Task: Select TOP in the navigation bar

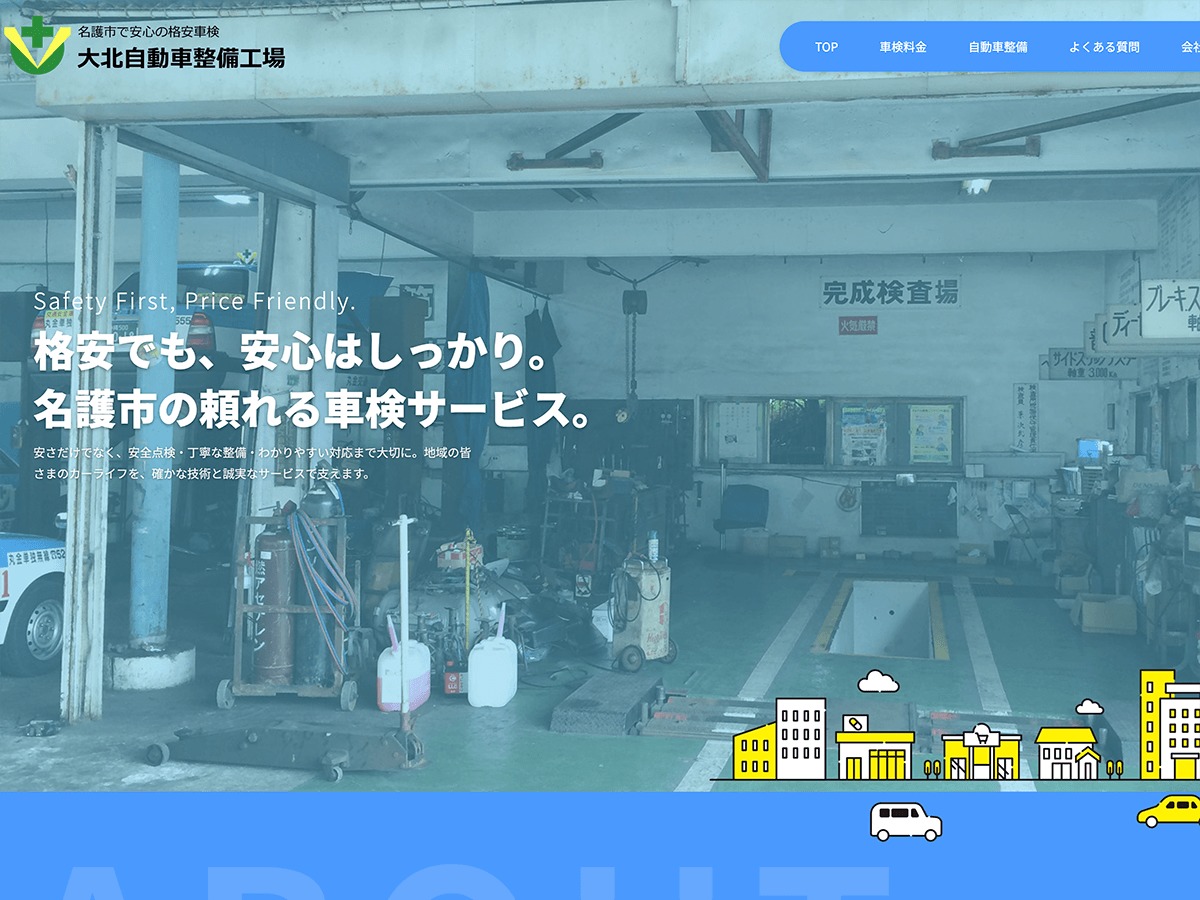Action: tap(826, 47)
